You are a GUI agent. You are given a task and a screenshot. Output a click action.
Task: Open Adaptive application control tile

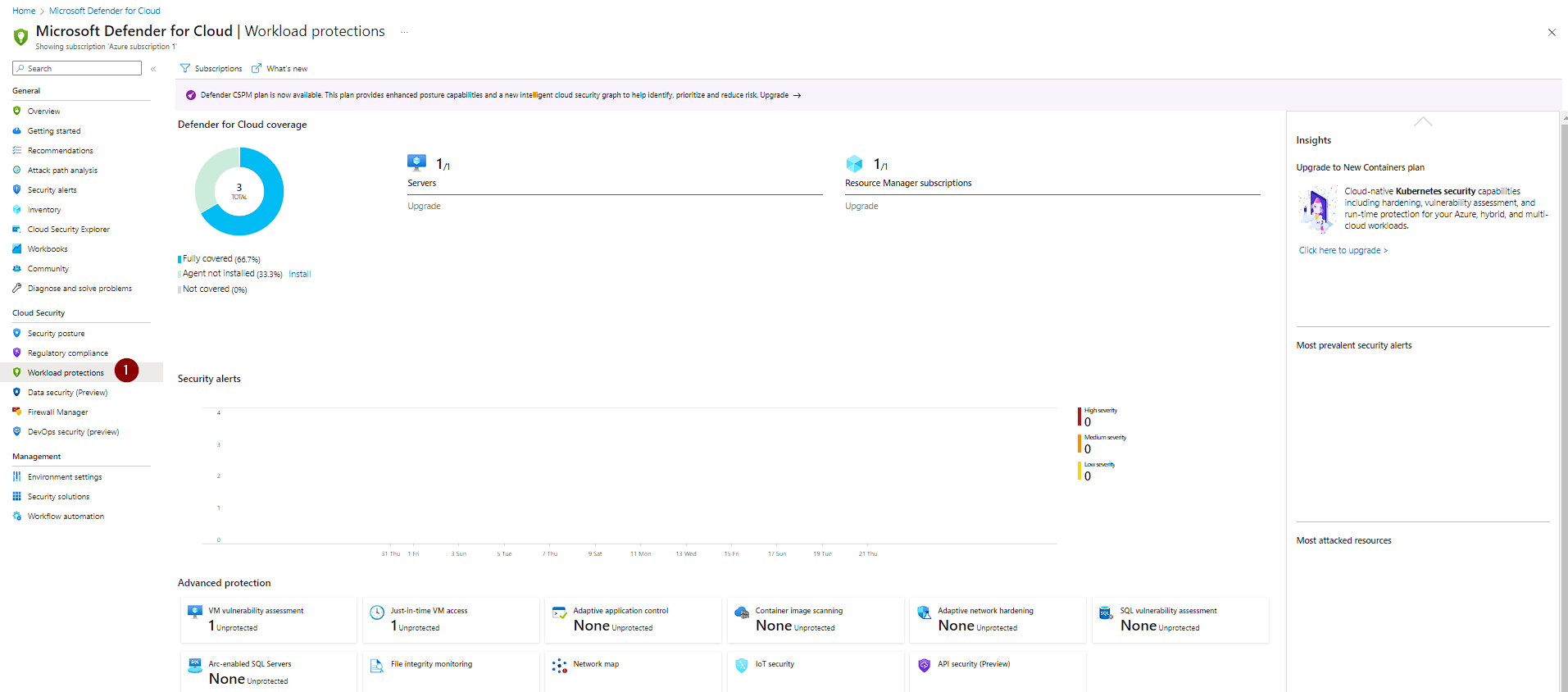click(634, 620)
